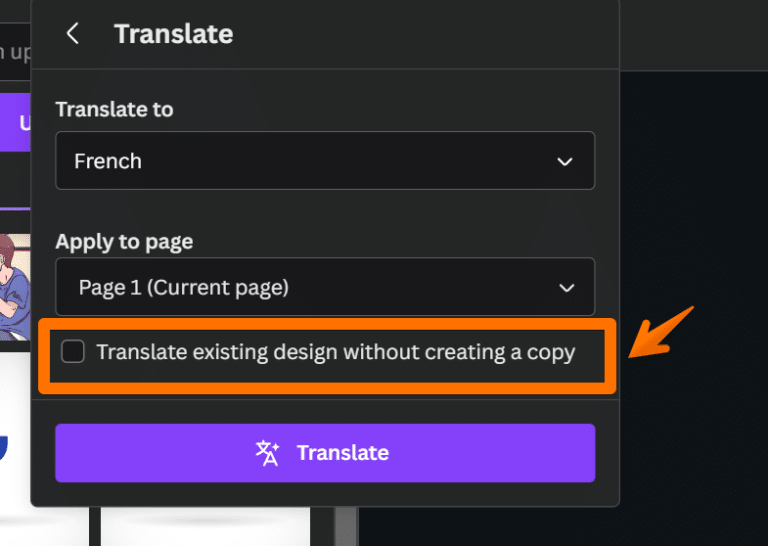The image size is (768, 546).
Task: Click the partially visible 'up' text at top-left
Action: (15, 51)
